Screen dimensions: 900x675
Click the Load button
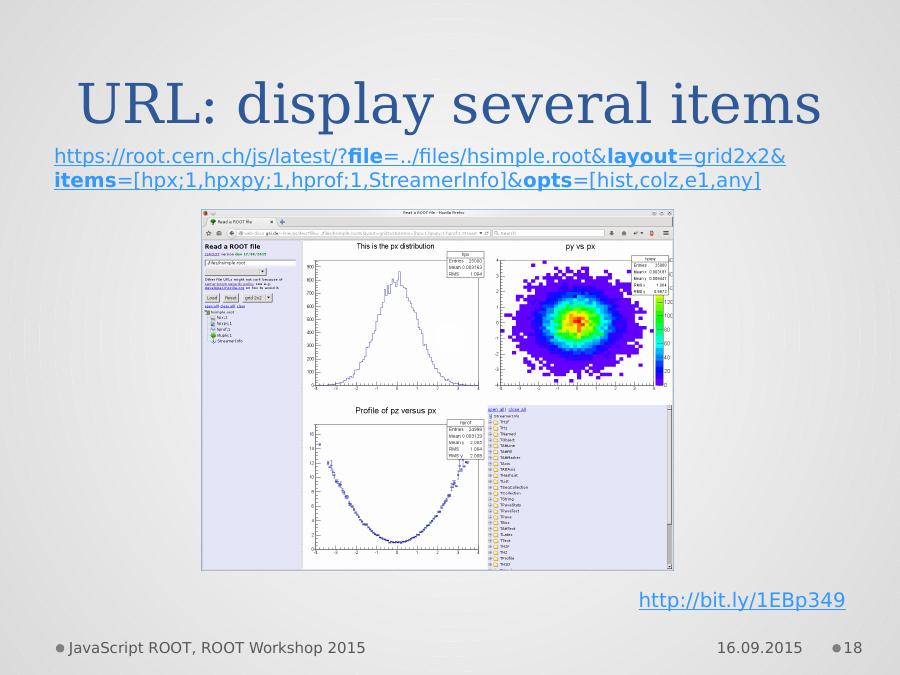pos(212,298)
